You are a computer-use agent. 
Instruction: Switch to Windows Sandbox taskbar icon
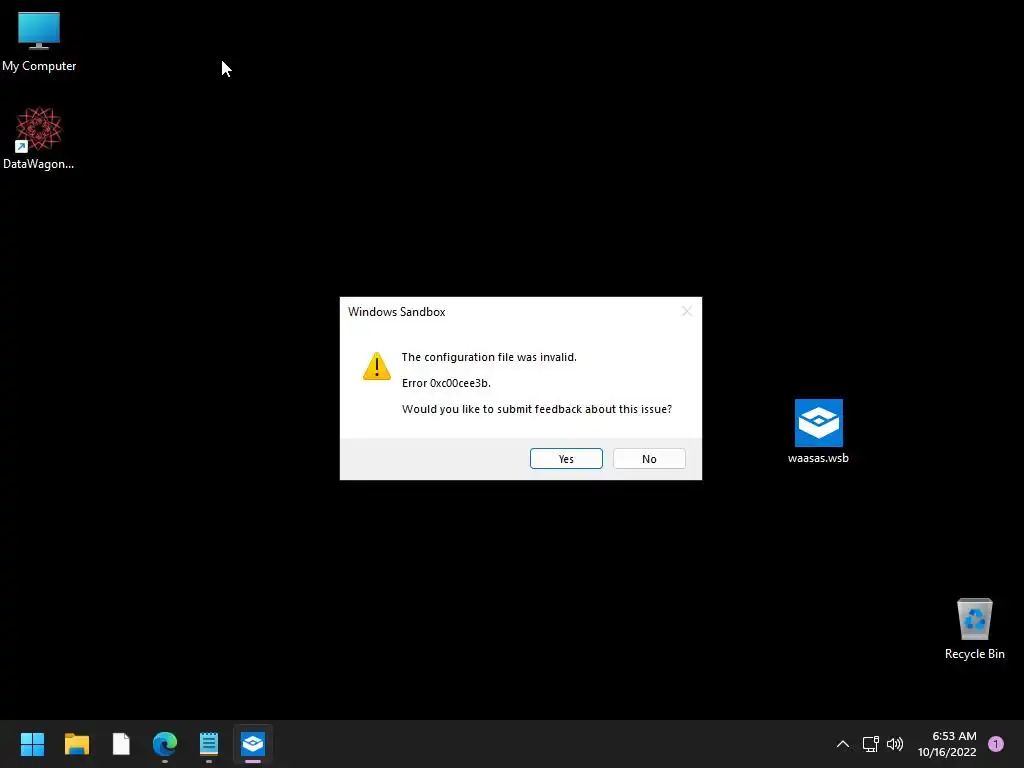click(x=253, y=744)
